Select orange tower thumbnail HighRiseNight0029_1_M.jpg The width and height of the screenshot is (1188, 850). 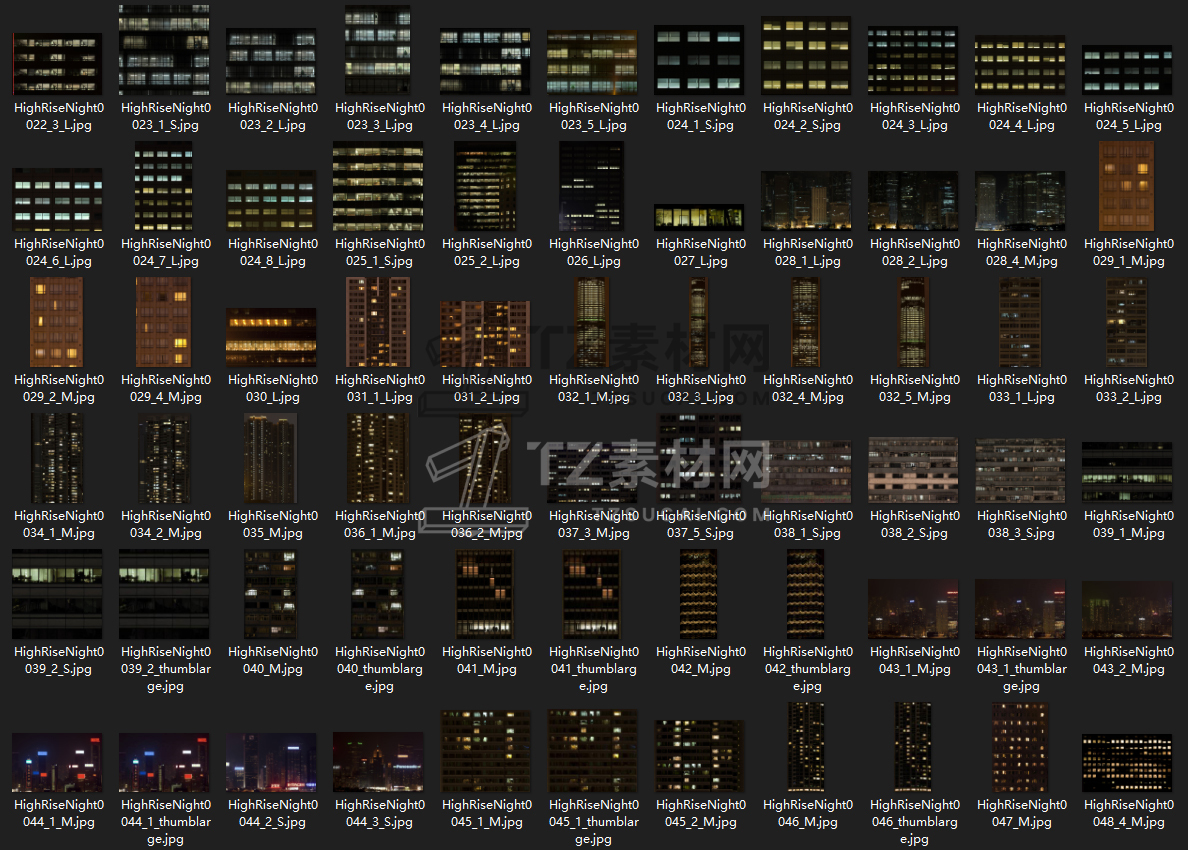[1127, 186]
